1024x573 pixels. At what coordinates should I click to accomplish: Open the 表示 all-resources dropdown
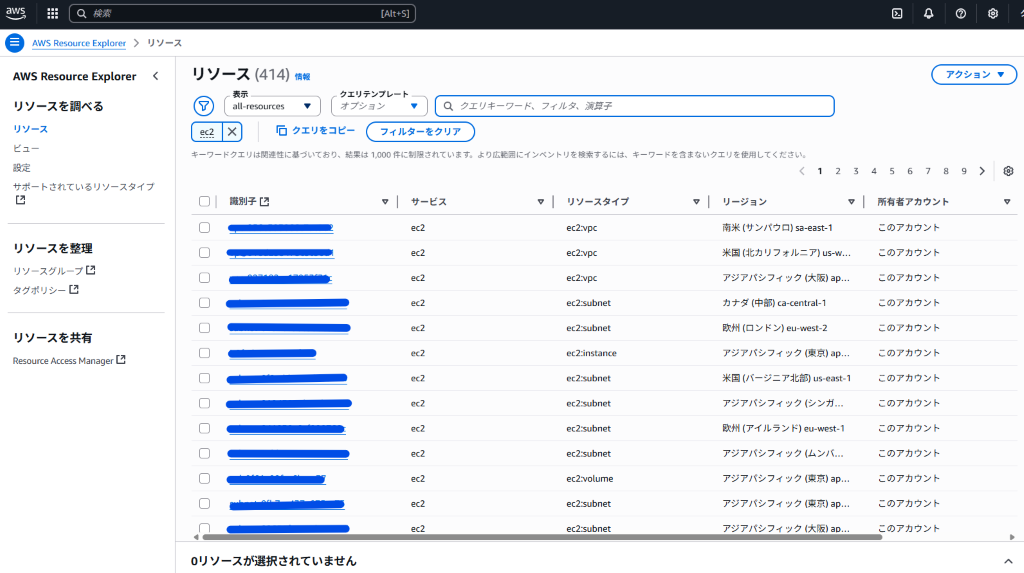coord(272,106)
